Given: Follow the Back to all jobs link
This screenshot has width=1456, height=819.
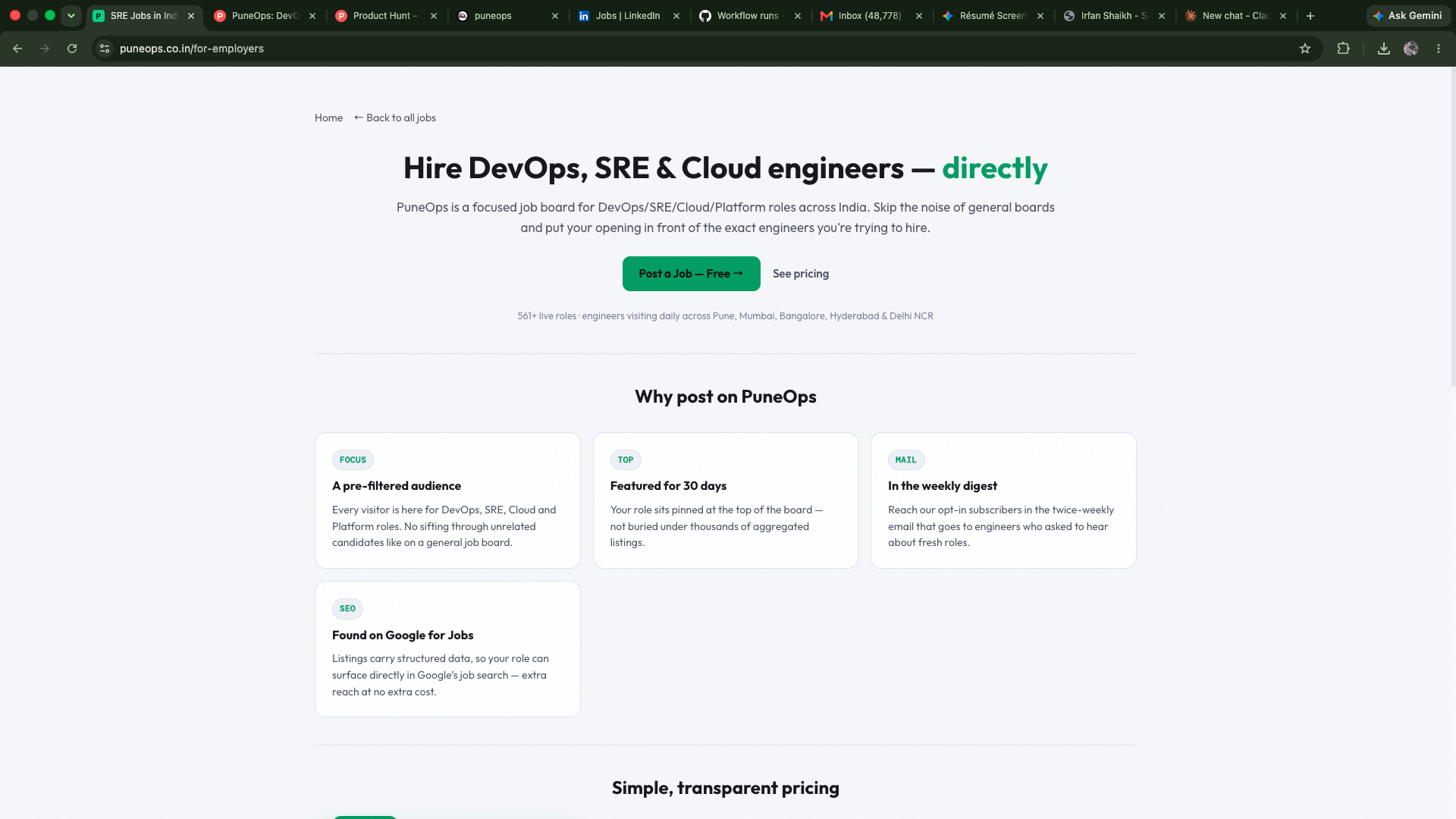Looking at the screenshot, I should pyautogui.click(x=395, y=118).
